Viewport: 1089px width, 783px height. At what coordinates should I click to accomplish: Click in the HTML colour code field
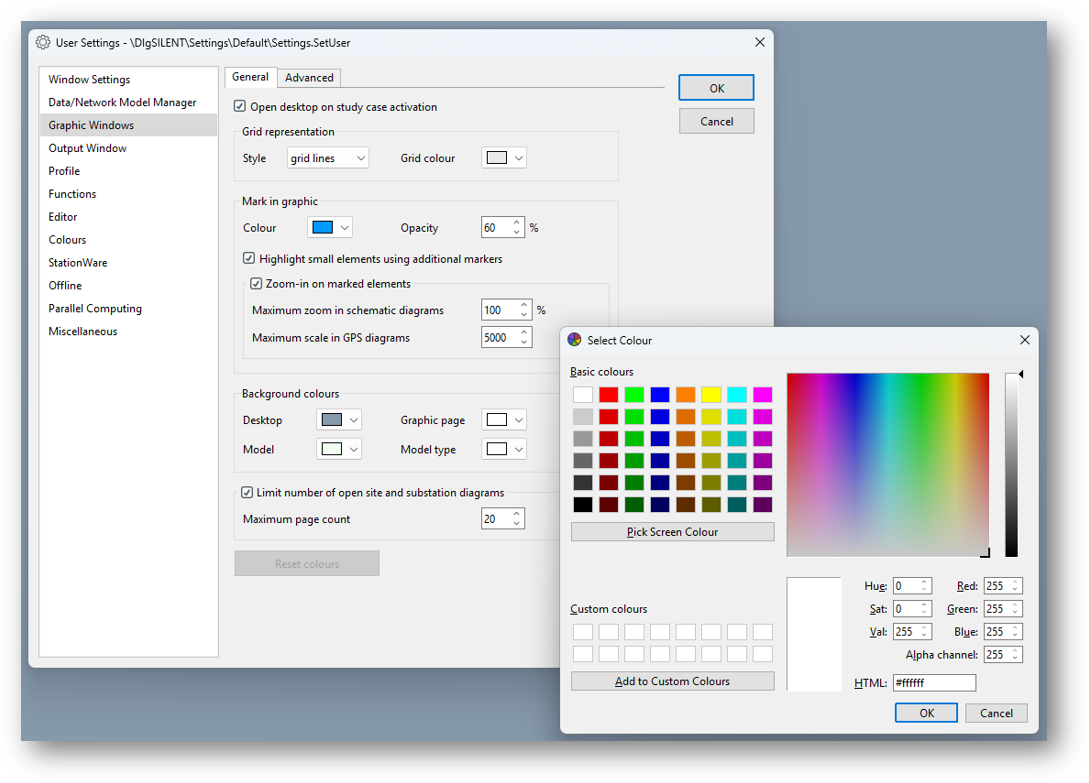(x=934, y=683)
